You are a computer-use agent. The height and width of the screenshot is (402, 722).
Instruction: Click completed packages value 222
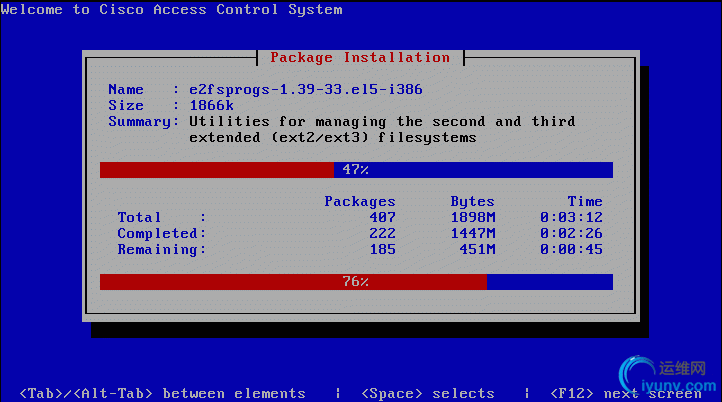click(382, 233)
